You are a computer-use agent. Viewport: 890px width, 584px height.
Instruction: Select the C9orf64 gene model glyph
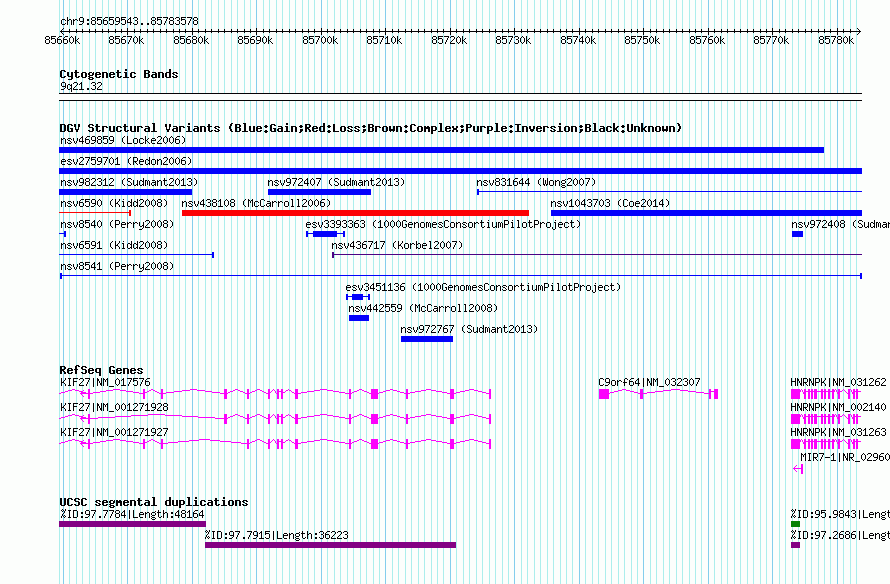tap(658, 394)
